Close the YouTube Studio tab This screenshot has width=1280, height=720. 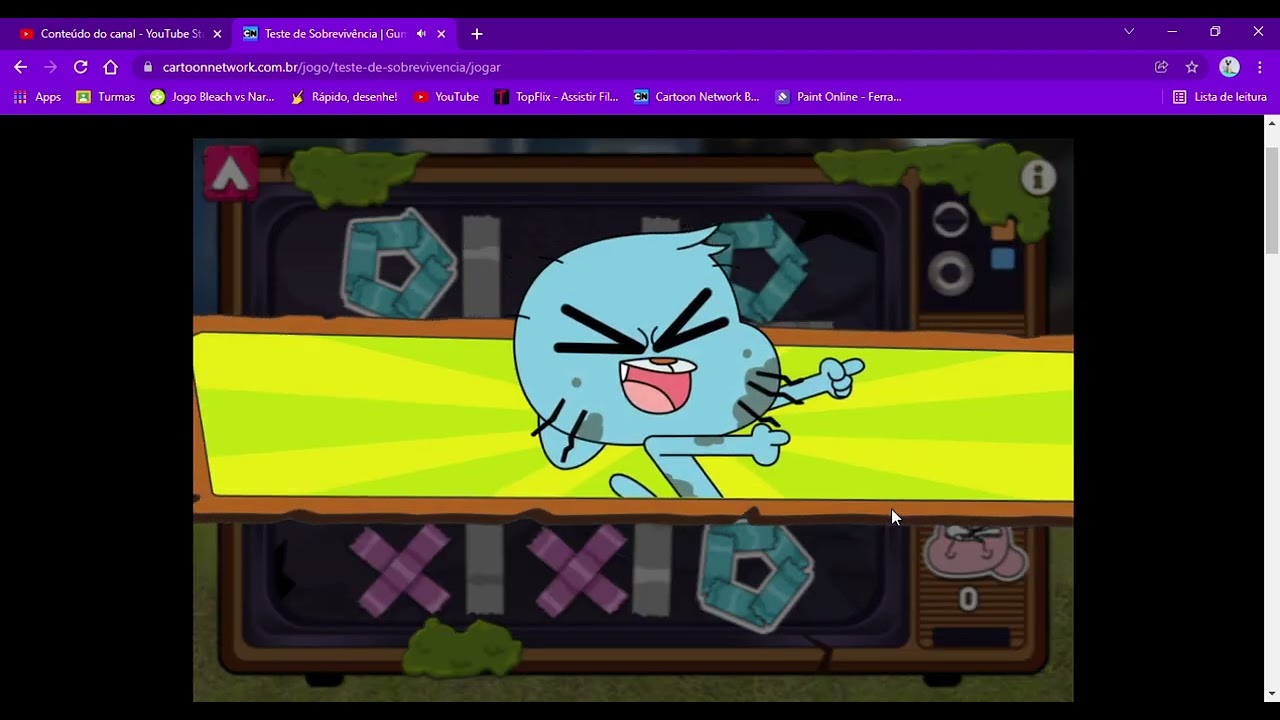pyautogui.click(x=217, y=34)
